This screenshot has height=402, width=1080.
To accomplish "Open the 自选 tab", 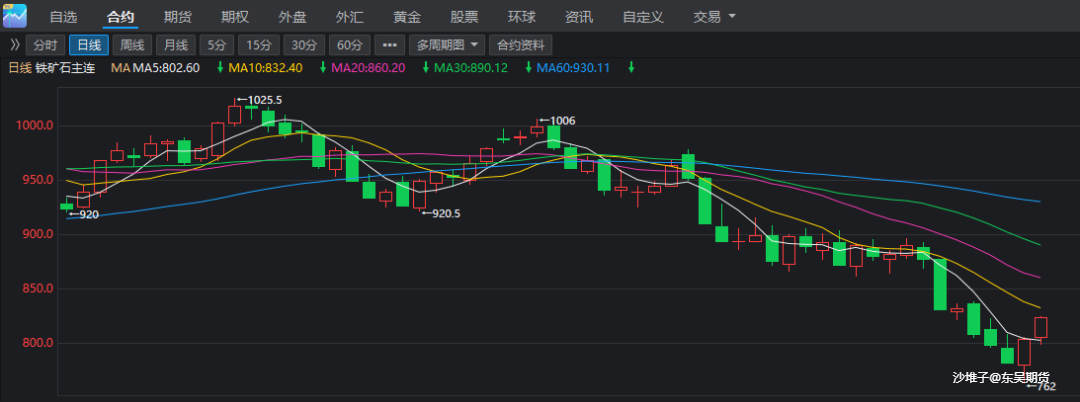I will (63, 17).
